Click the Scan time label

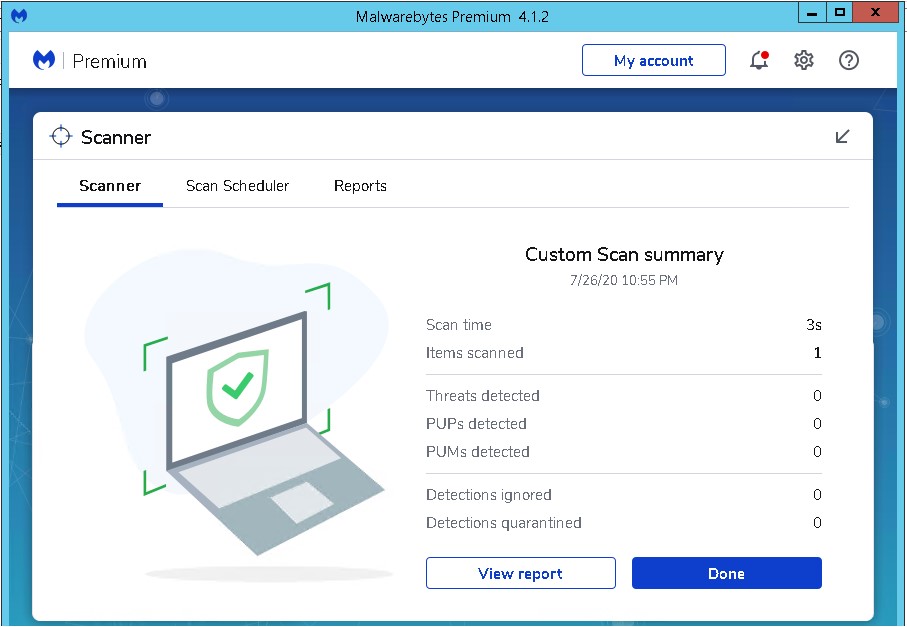pyautogui.click(x=459, y=325)
